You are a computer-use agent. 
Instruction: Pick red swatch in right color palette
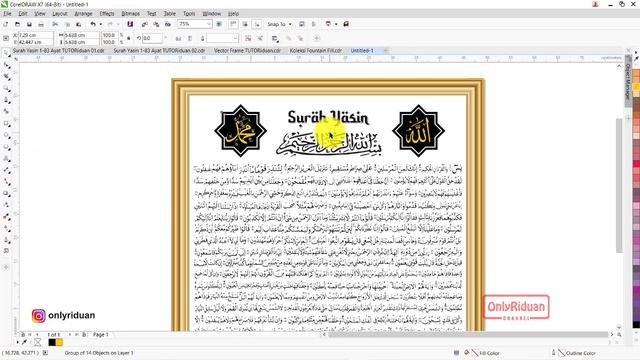tap(636, 164)
